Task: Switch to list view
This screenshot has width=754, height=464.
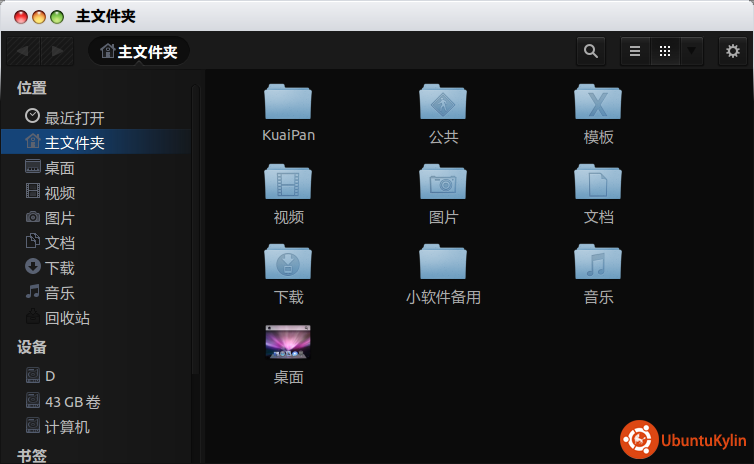Action: pos(635,51)
